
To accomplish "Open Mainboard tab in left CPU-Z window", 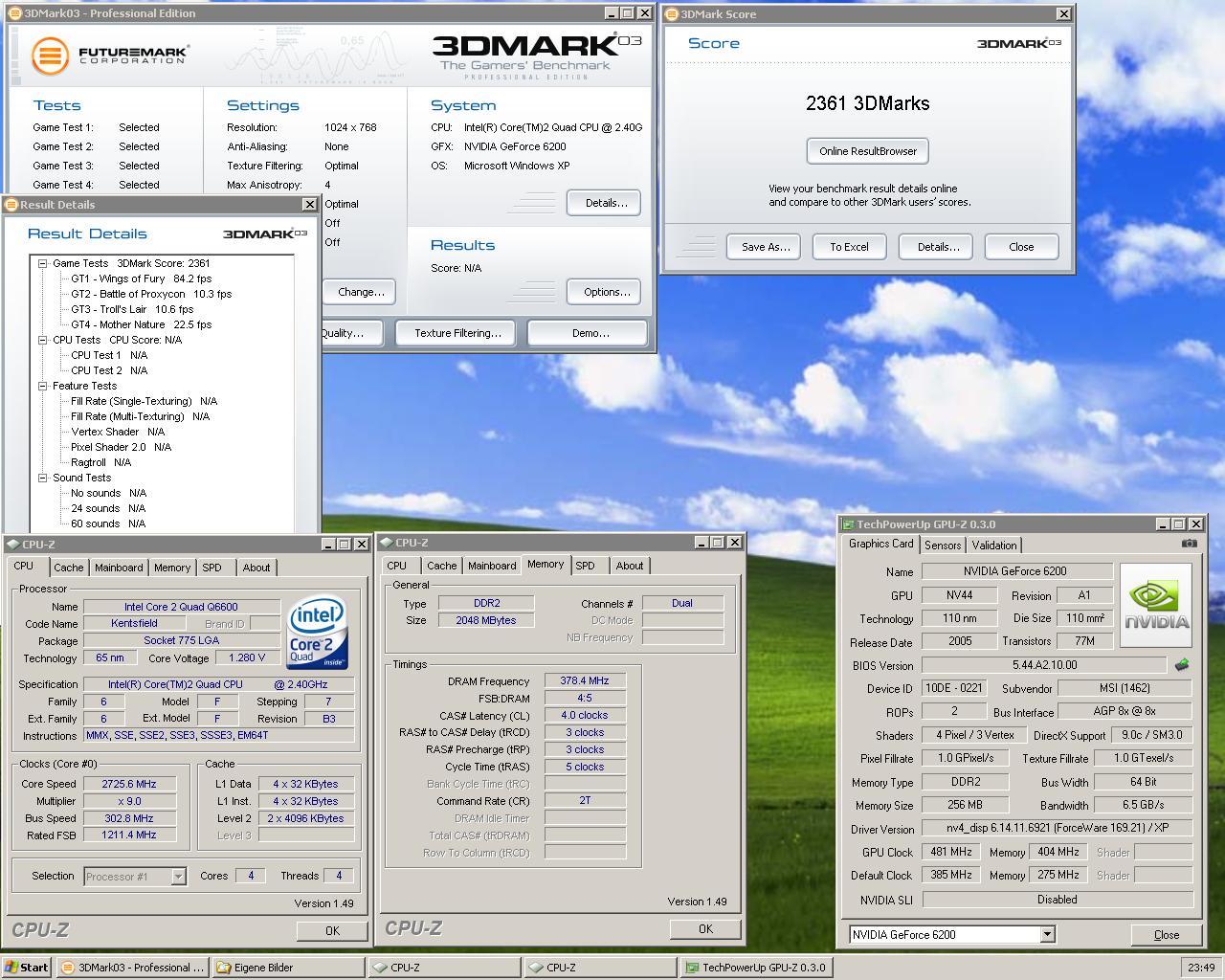I will (x=119, y=568).
